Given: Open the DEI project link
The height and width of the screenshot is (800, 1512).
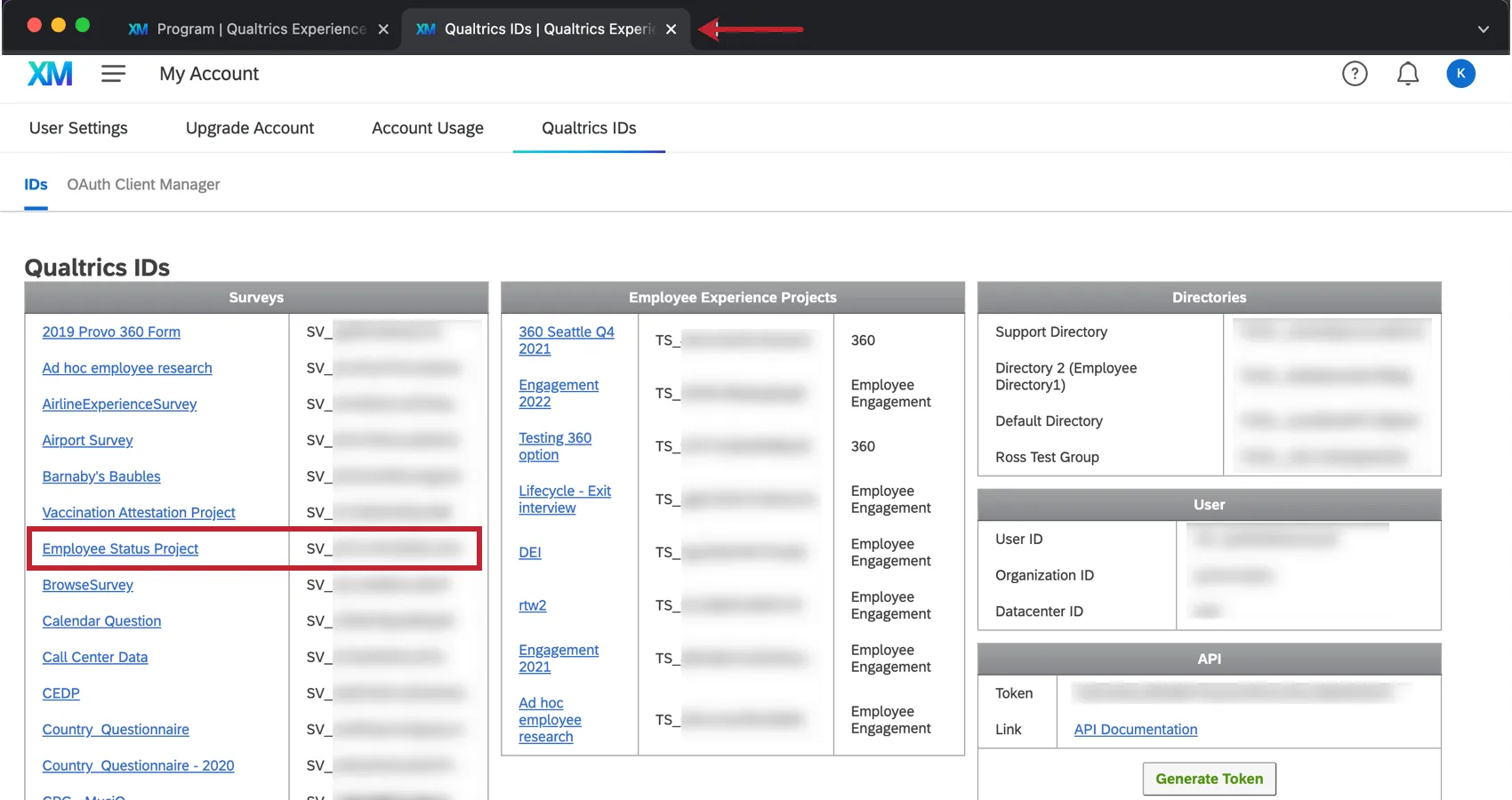Looking at the screenshot, I should [x=529, y=552].
